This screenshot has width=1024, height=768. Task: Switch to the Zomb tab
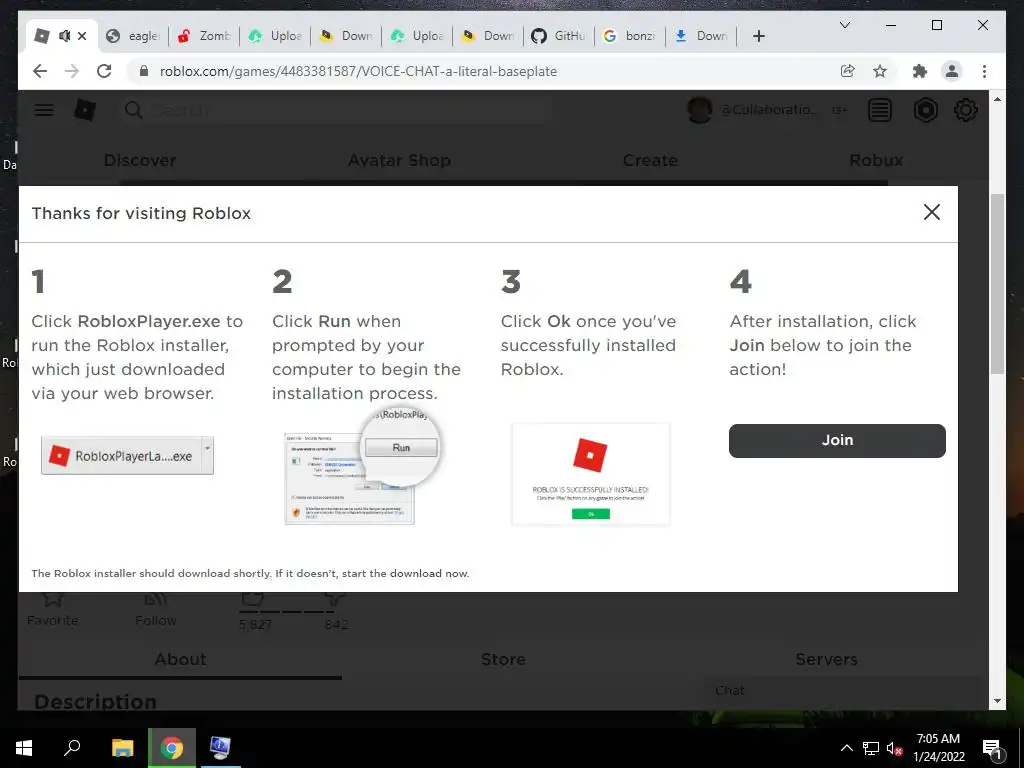pos(204,36)
